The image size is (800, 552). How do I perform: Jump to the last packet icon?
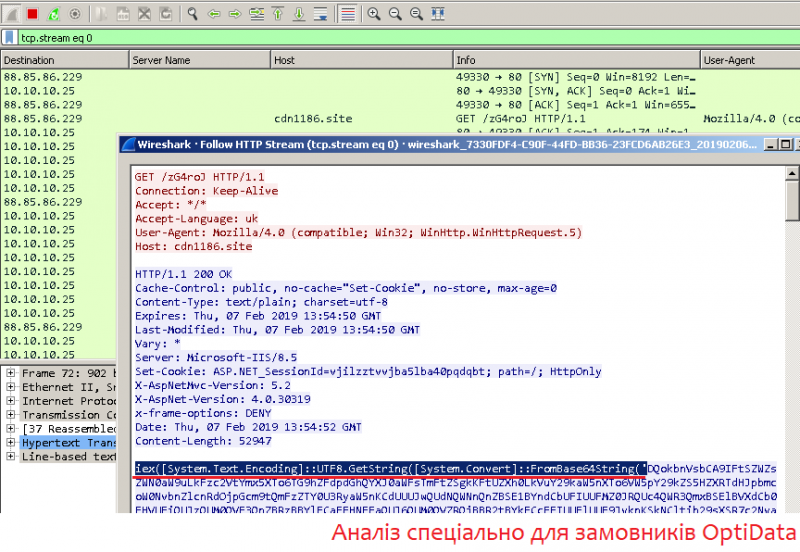(298, 14)
